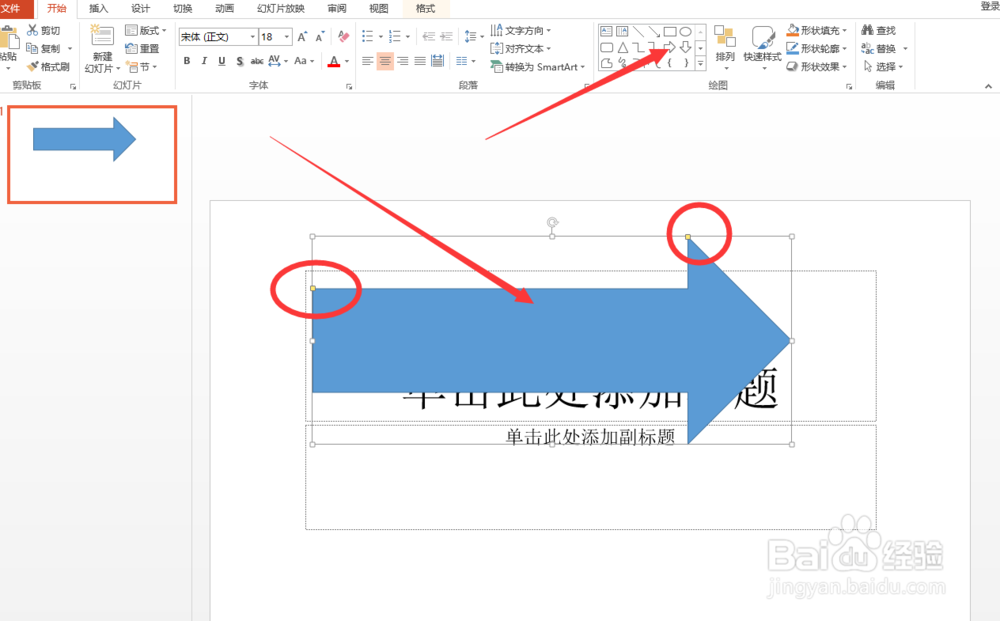Justify the paragraph text
The height and width of the screenshot is (621, 1000).
[x=420, y=61]
